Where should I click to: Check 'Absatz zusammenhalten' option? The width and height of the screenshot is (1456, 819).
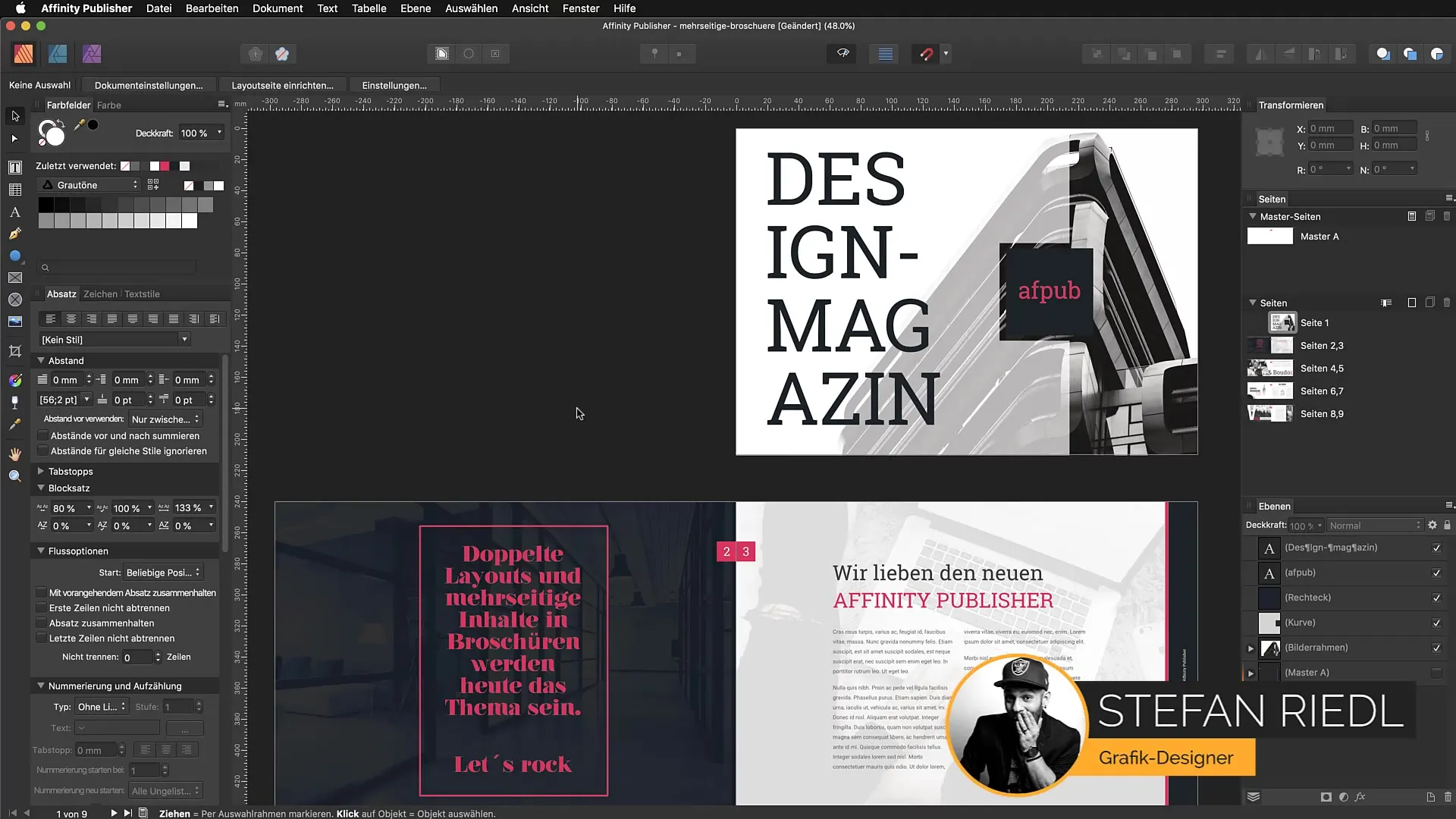point(41,623)
